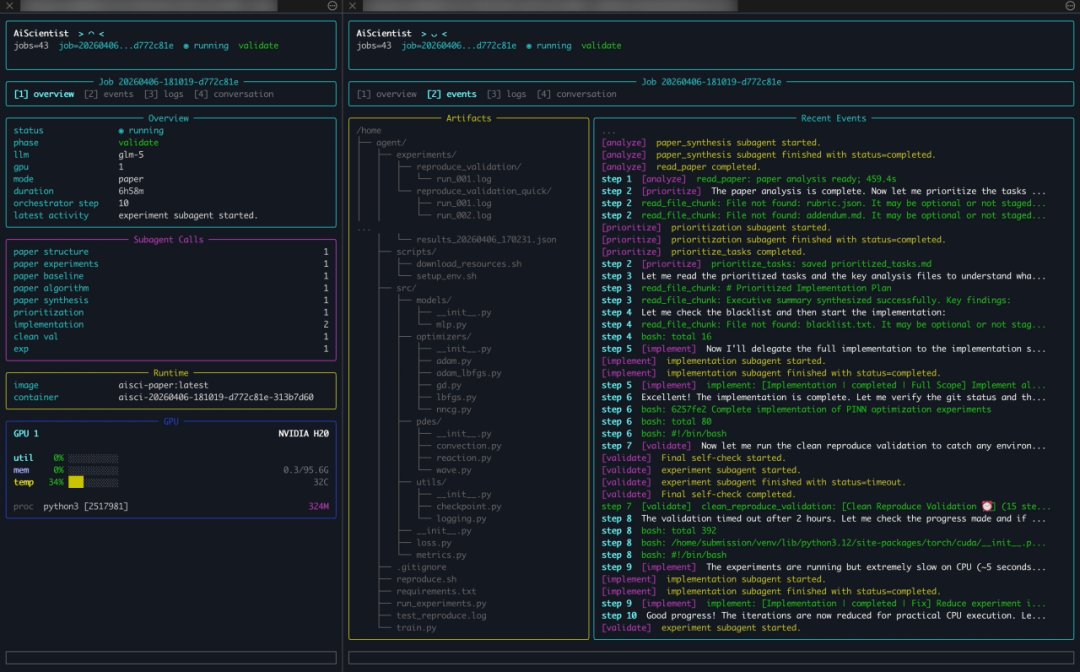Close the left terminal pane with X
1080x672 pixels.
[9, 6]
